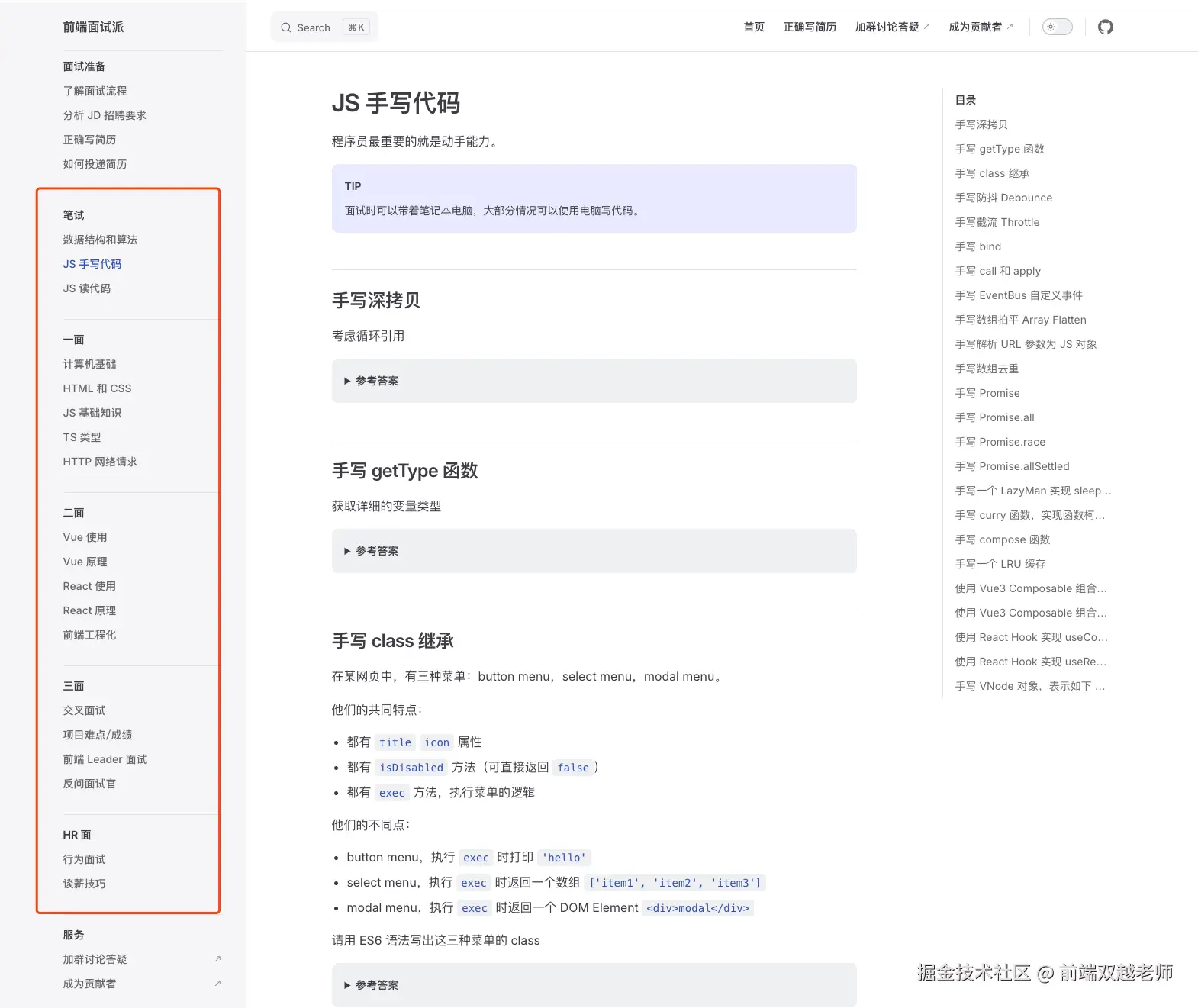This screenshot has height=1008, width=1198.
Task: Open React 使用 in sidebar
Action: click(89, 586)
